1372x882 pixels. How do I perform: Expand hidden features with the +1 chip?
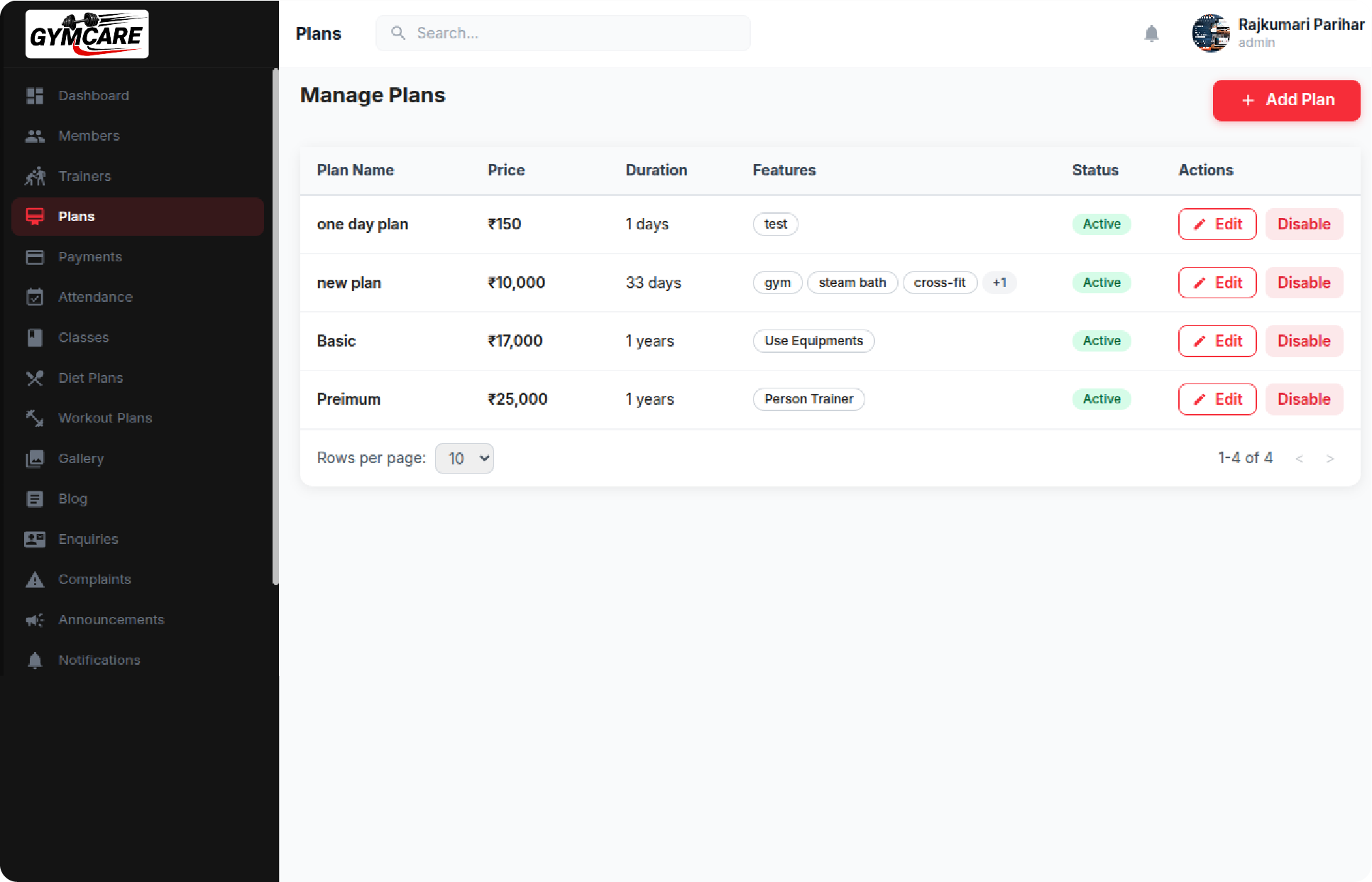tap(1000, 282)
